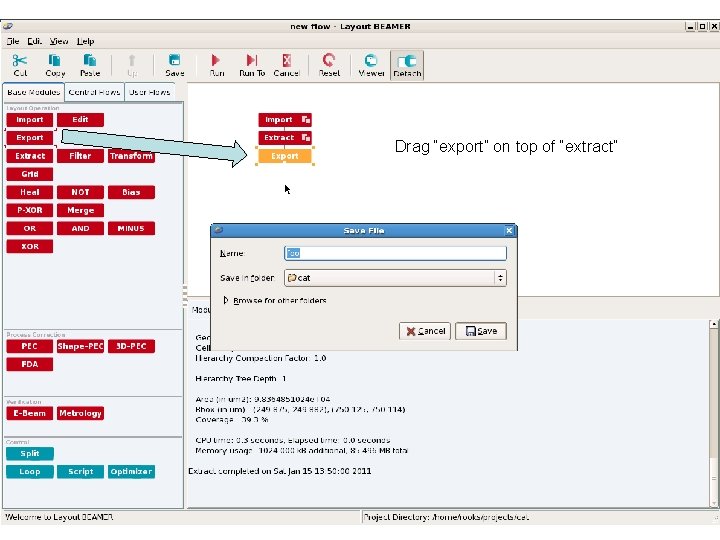
Task: Click the 'Extract completed on' log line
Action: point(280,471)
